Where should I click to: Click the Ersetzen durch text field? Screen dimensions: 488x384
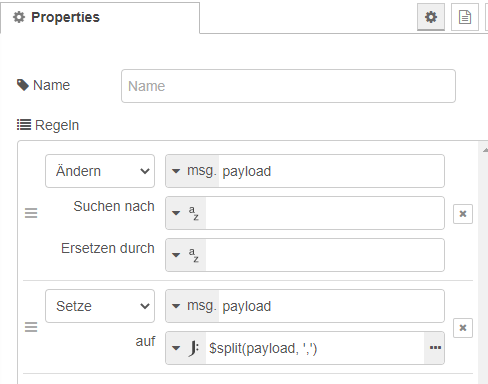pyautogui.click(x=325, y=255)
